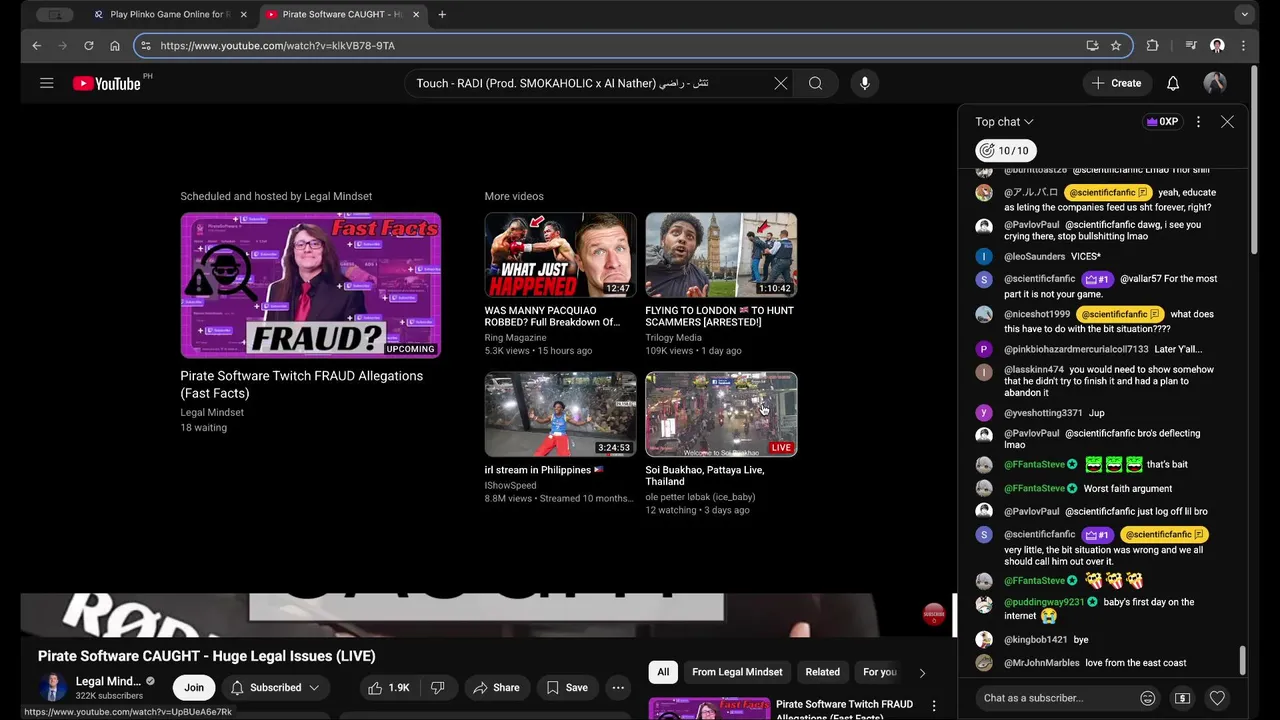Like the video with 1.9K likes
This screenshot has height=720, width=1280.
pyautogui.click(x=388, y=688)
